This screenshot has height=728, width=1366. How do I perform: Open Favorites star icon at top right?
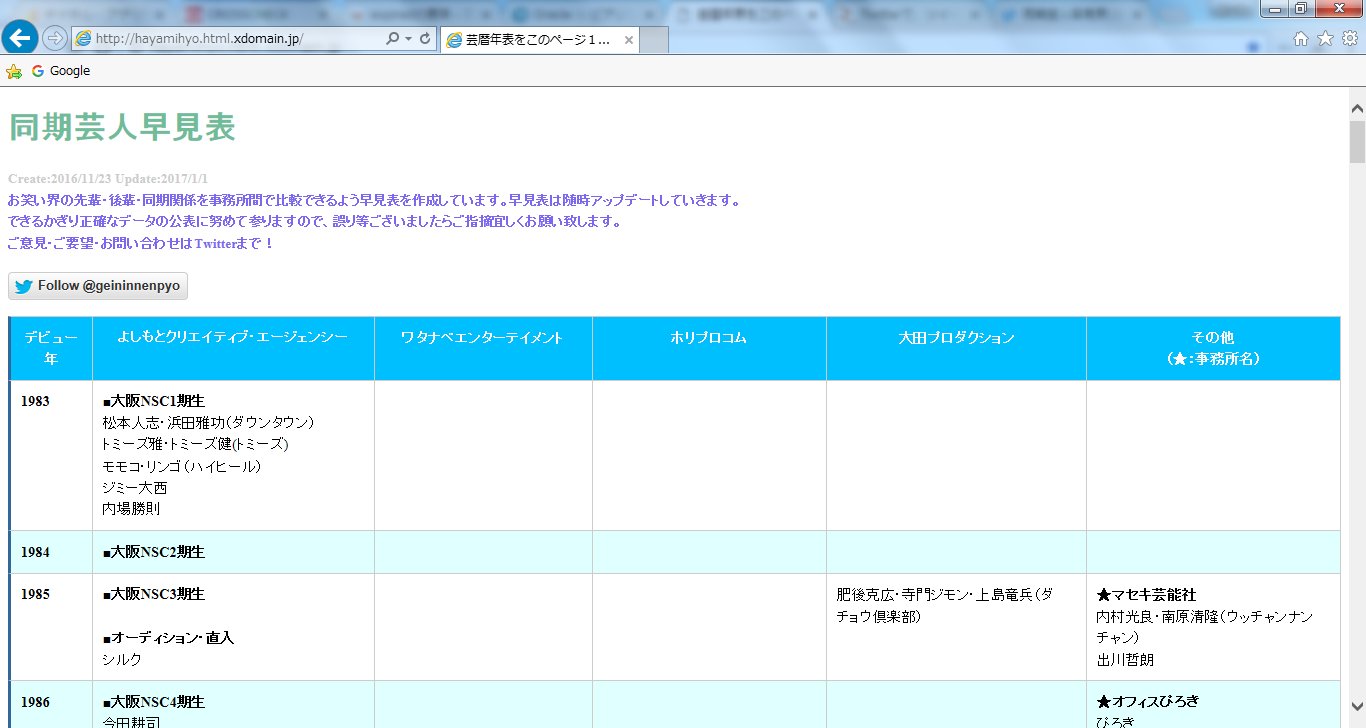1325,38
